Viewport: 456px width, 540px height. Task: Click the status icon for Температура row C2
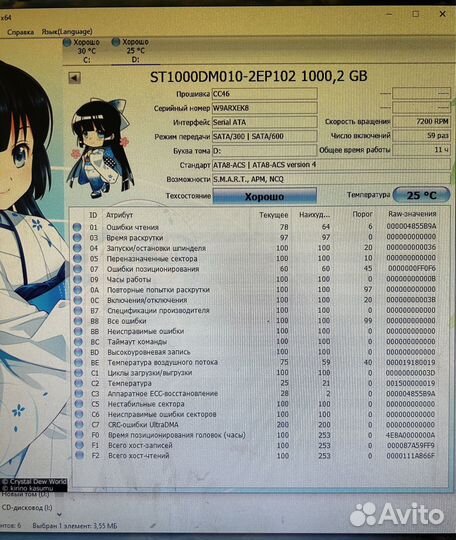click(79, 383)
